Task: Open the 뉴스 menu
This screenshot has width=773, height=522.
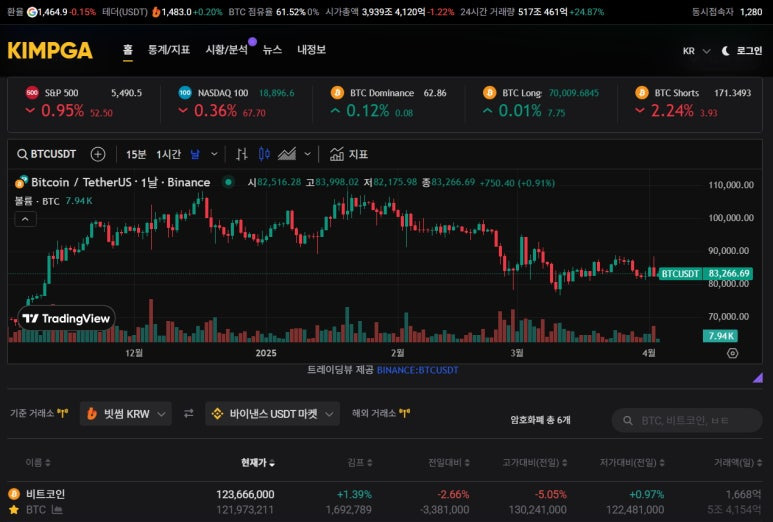Action: [272, 50]
